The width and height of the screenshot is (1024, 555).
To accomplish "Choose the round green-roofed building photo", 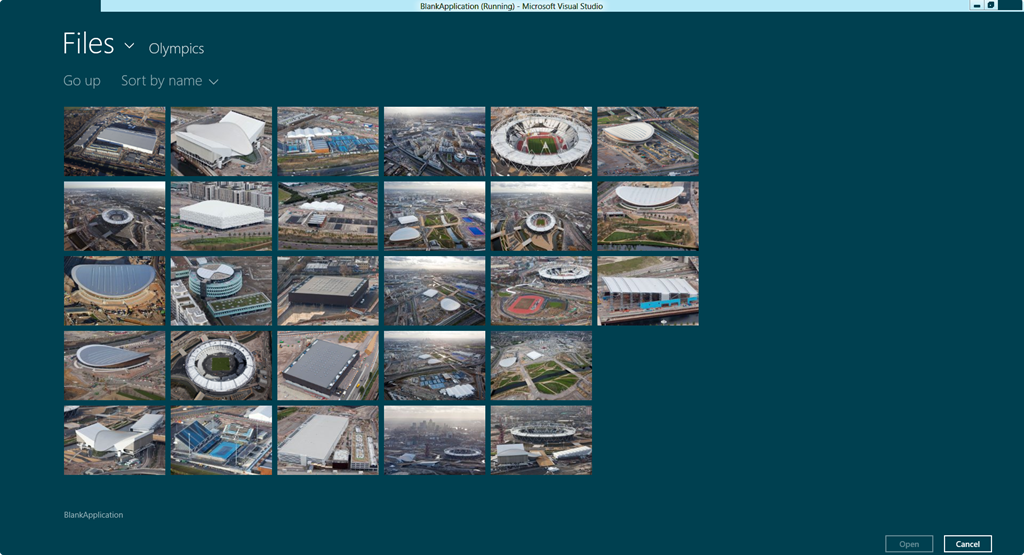I will [x=221, y=291].
